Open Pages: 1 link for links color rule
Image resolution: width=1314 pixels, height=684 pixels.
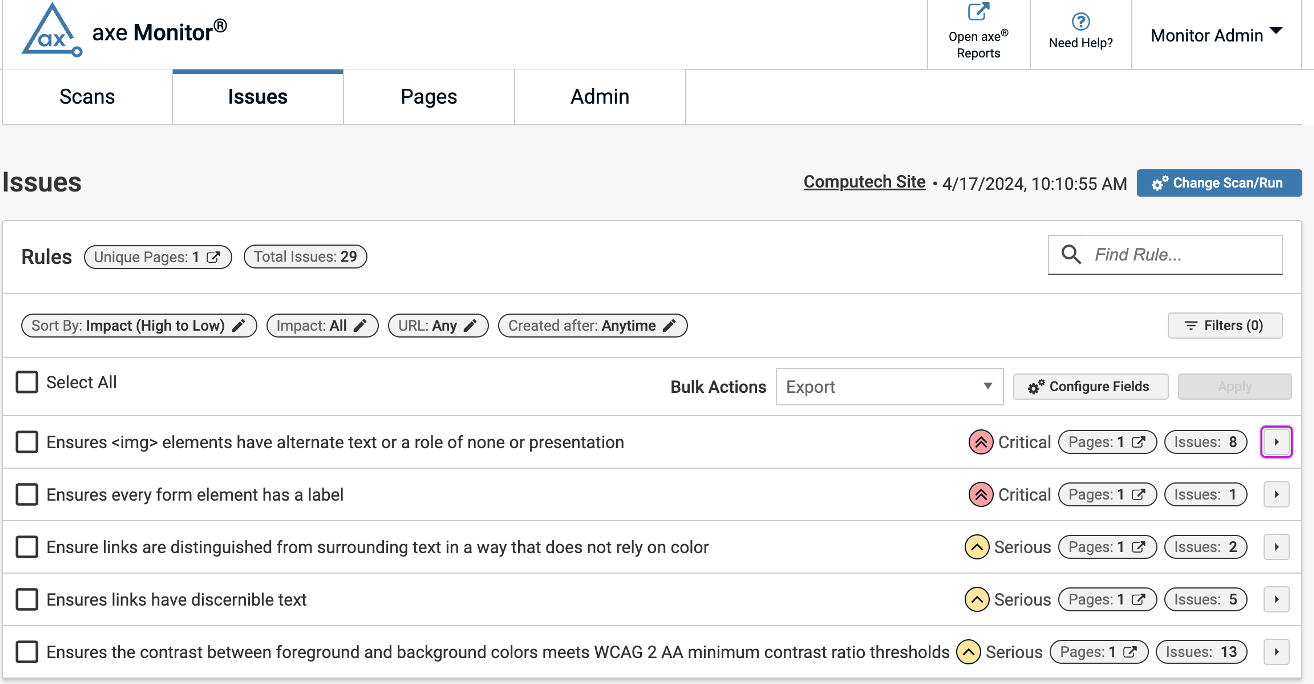click(1107, 547)
